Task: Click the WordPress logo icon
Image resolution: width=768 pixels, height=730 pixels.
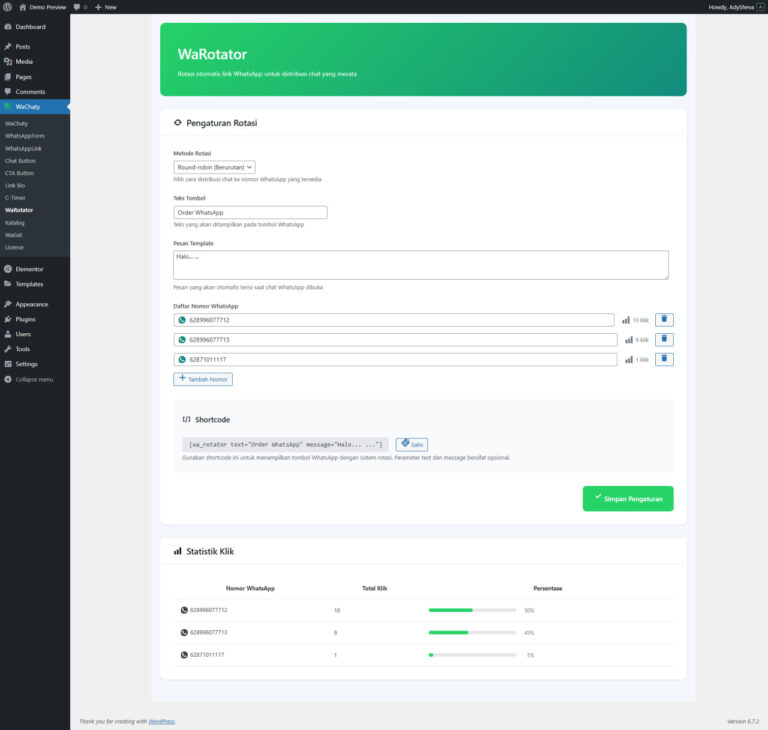Action: tap(7, 7)
